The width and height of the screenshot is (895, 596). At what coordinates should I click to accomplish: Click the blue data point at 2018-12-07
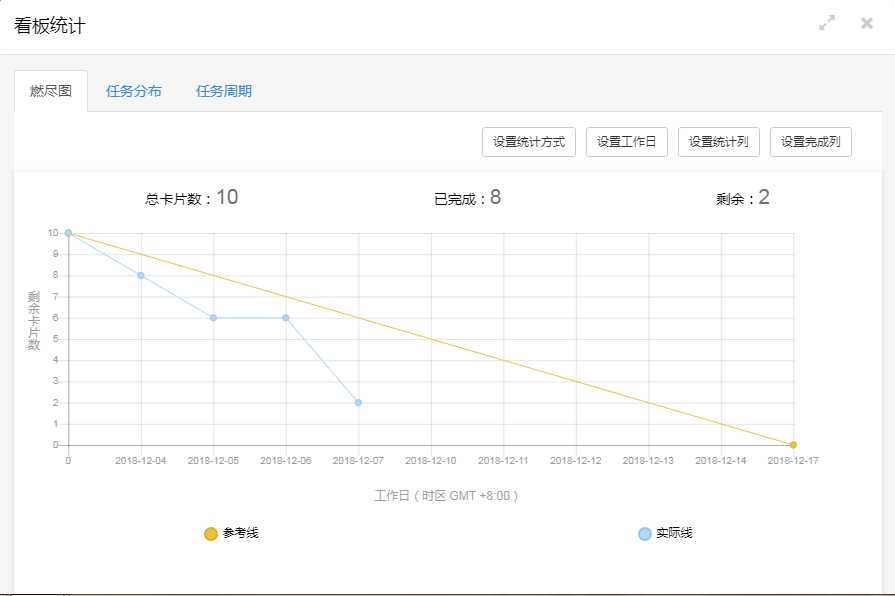[357, 402]
